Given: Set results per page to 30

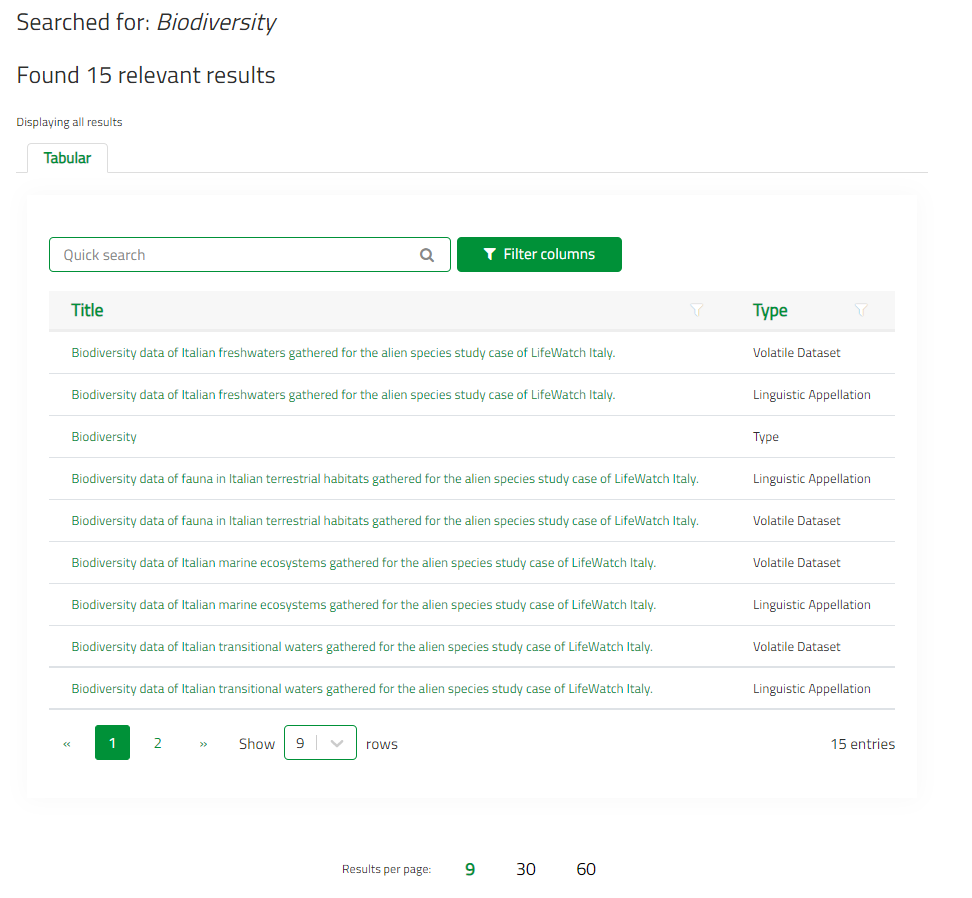Looking at the screenshot, I should [x=526, y=869].
